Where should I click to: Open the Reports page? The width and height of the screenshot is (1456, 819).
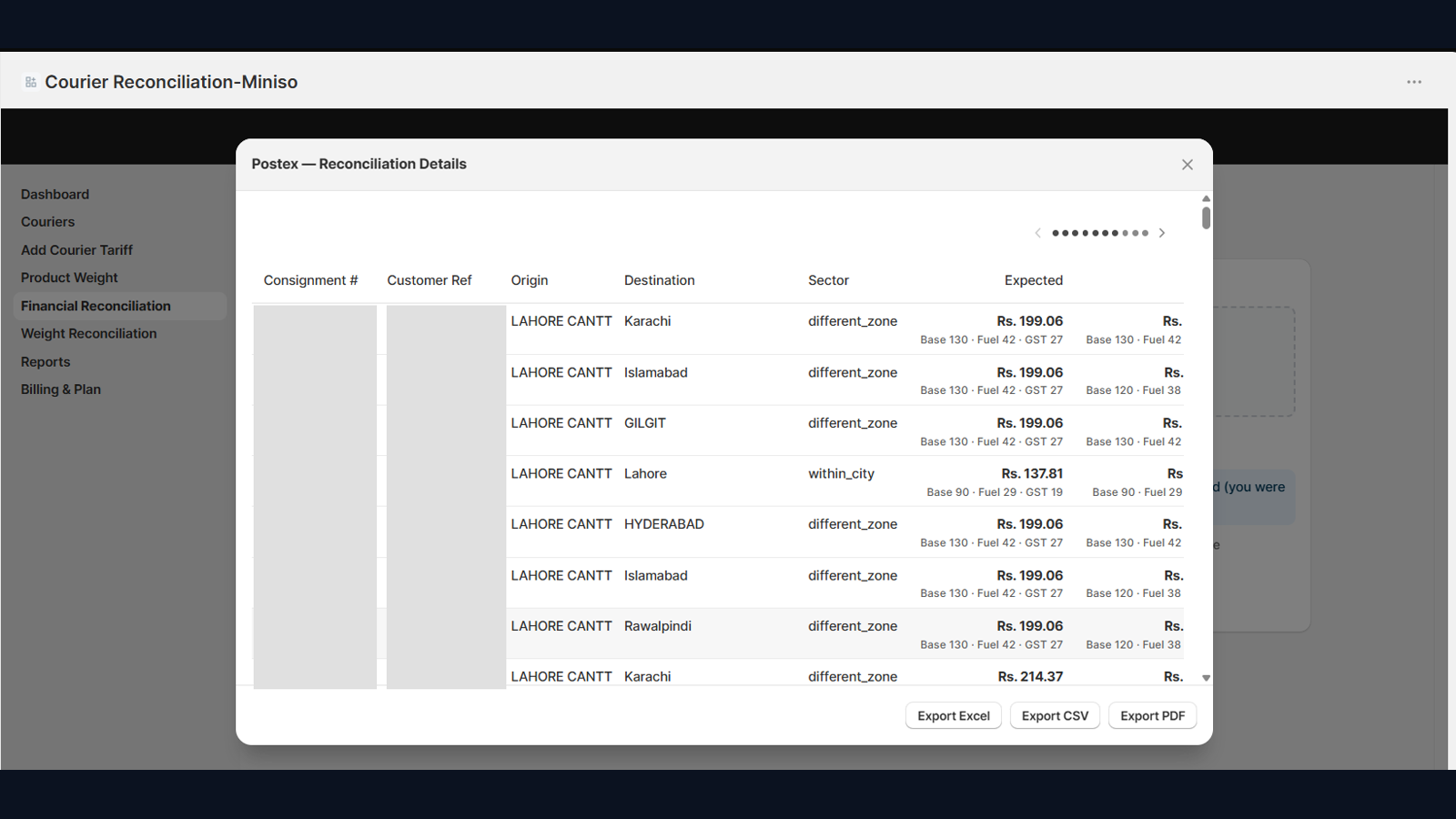click(45, 362)
